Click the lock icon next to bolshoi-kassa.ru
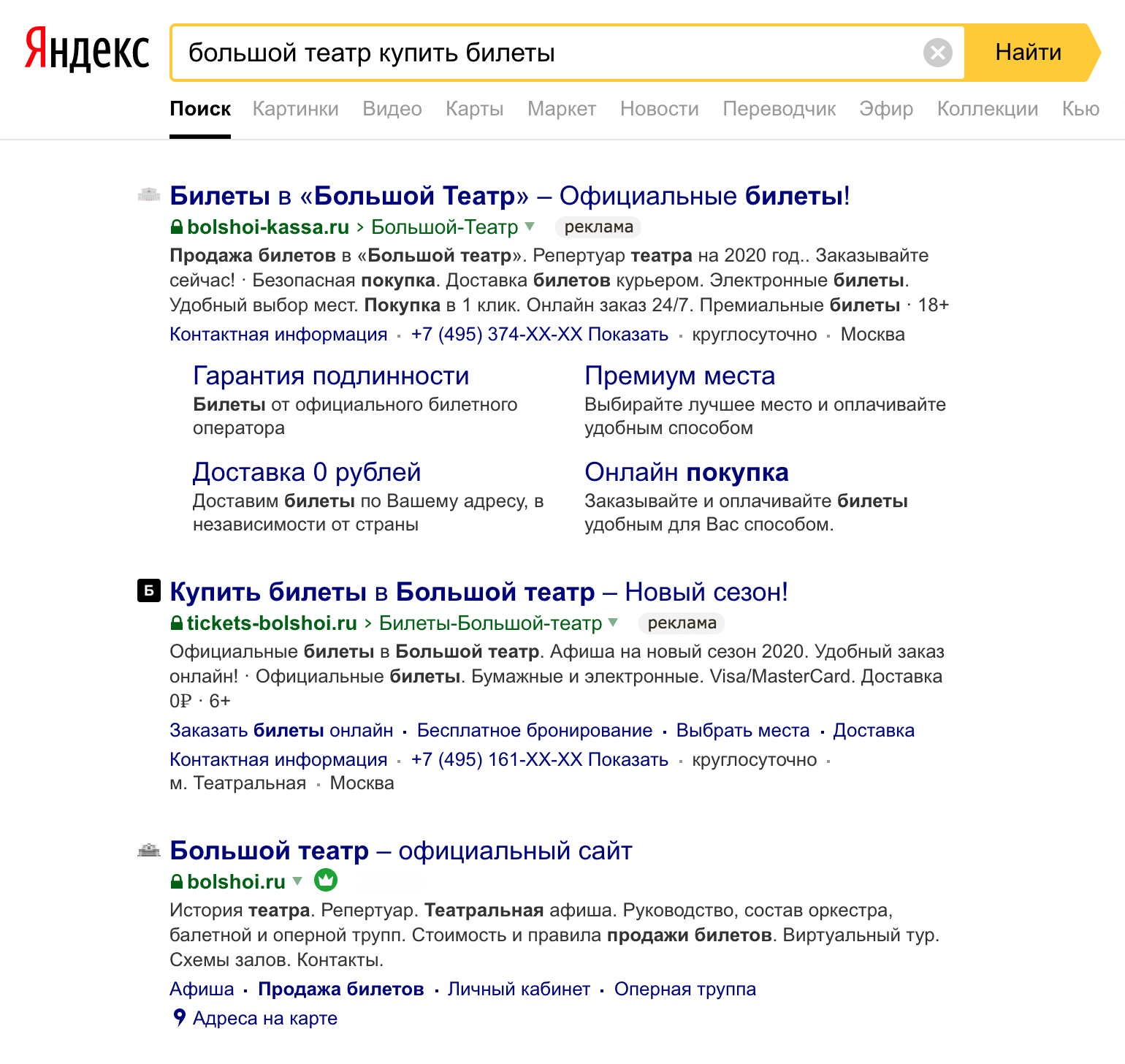This screenshot has width=1125, height=1064. pyautogui.click(x=176, y=227)
